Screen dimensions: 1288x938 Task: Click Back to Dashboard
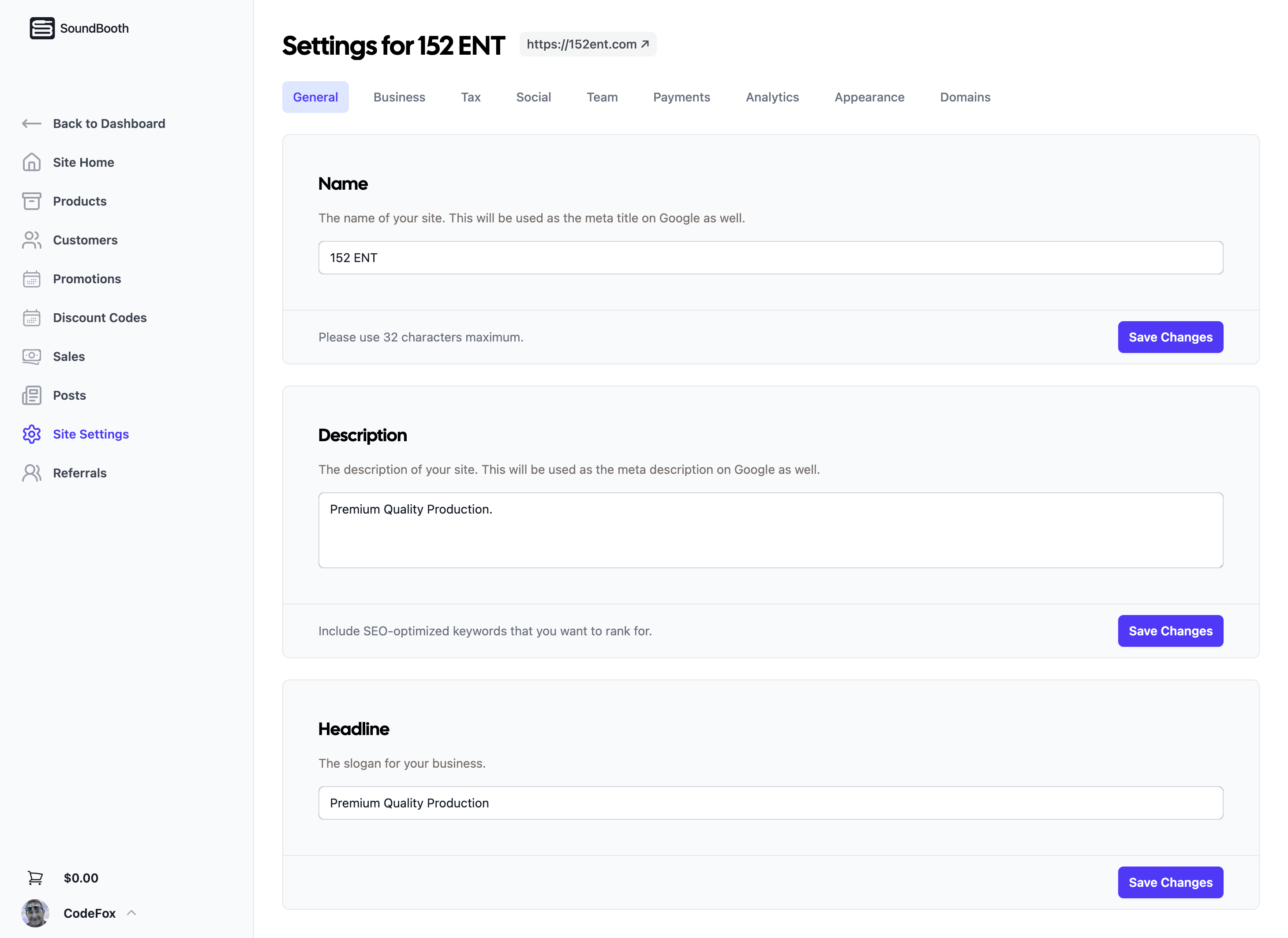pos(109,123)
